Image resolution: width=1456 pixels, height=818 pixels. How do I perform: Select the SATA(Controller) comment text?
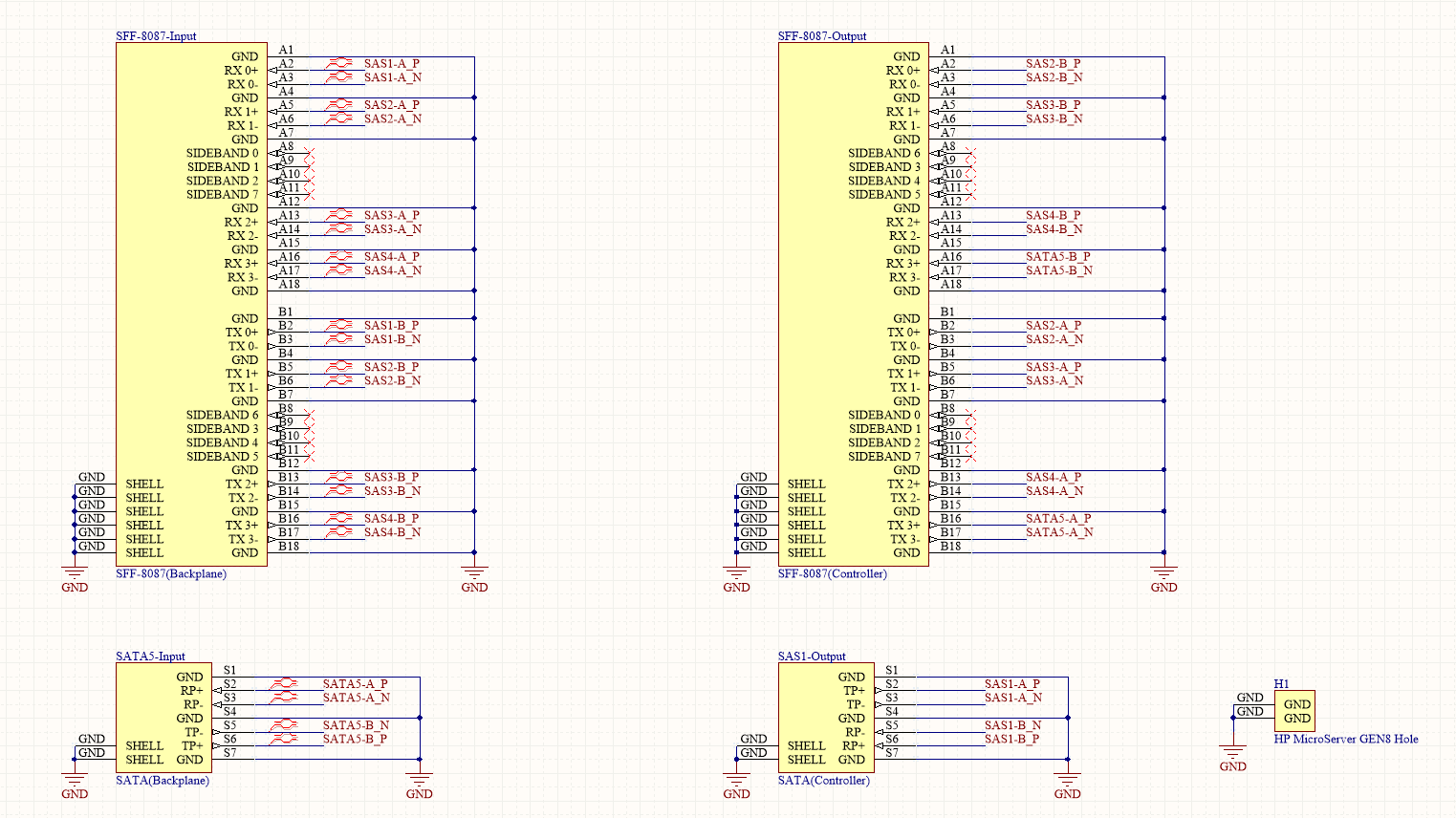[824, 781]
